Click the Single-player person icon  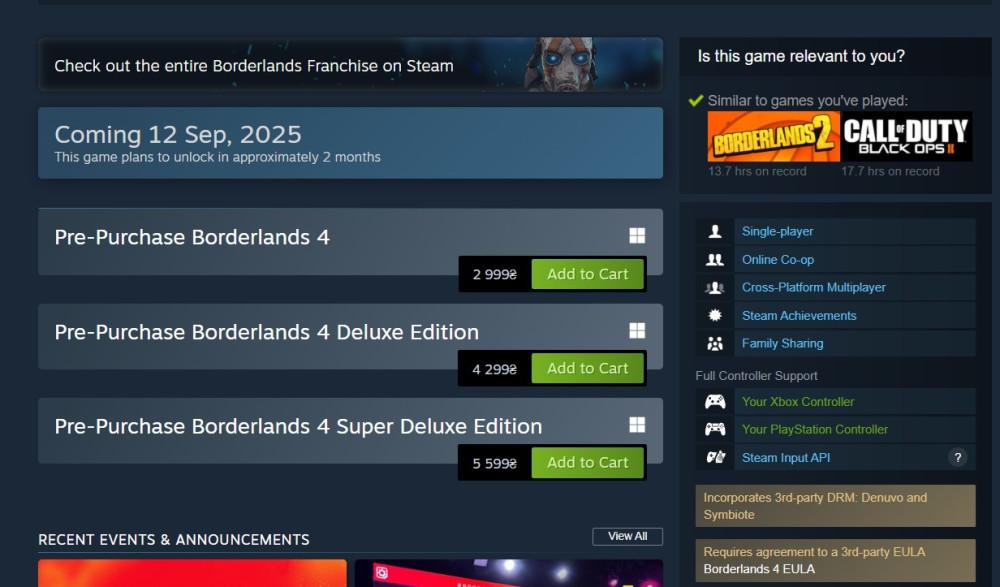715,232
